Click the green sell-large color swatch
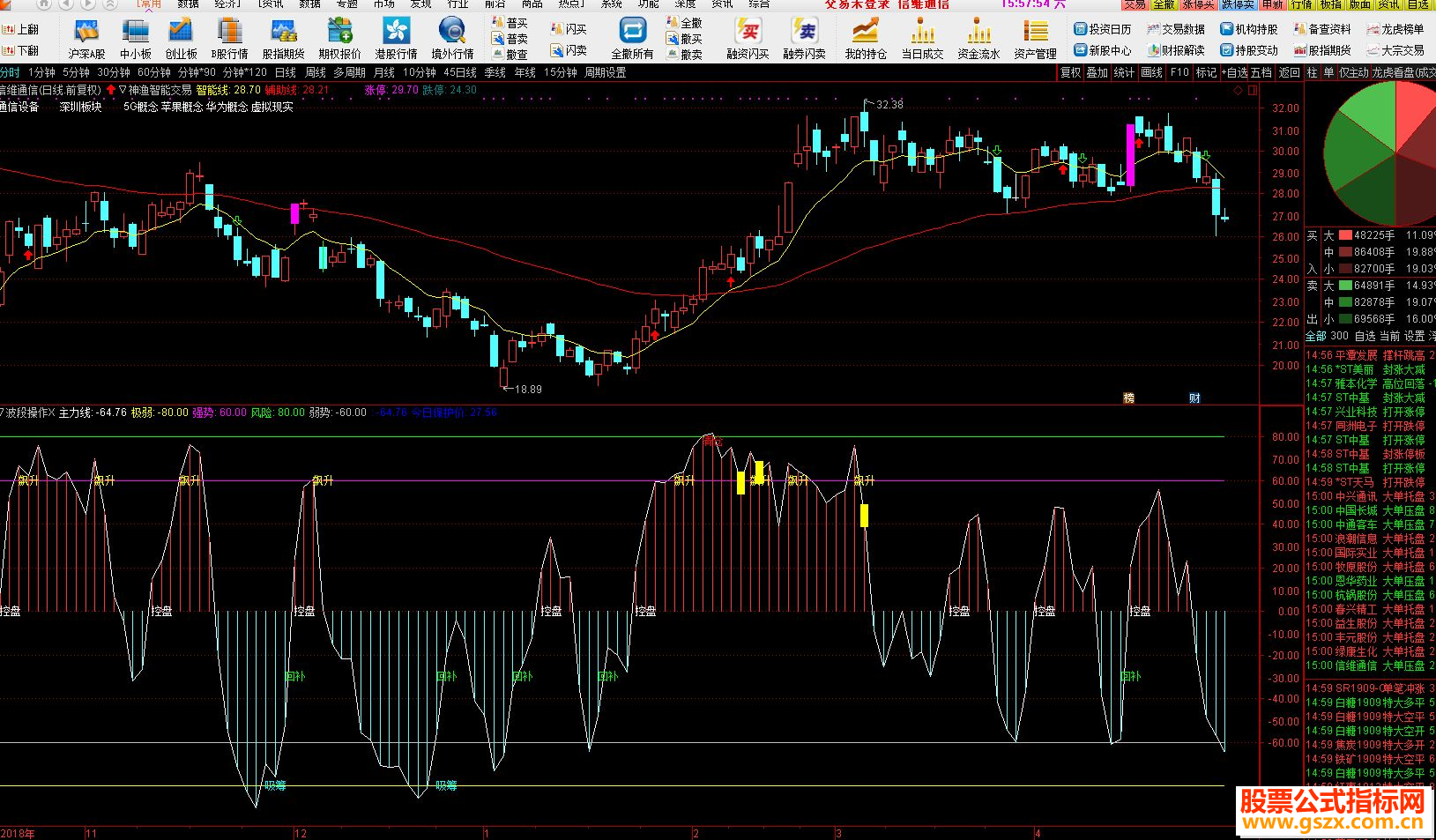Screen dimensions: 1436x840 pos(1345,286)
